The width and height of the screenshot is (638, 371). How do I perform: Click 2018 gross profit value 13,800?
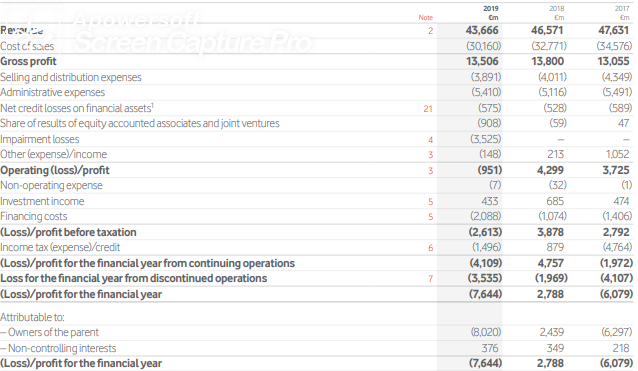[547, 61]
